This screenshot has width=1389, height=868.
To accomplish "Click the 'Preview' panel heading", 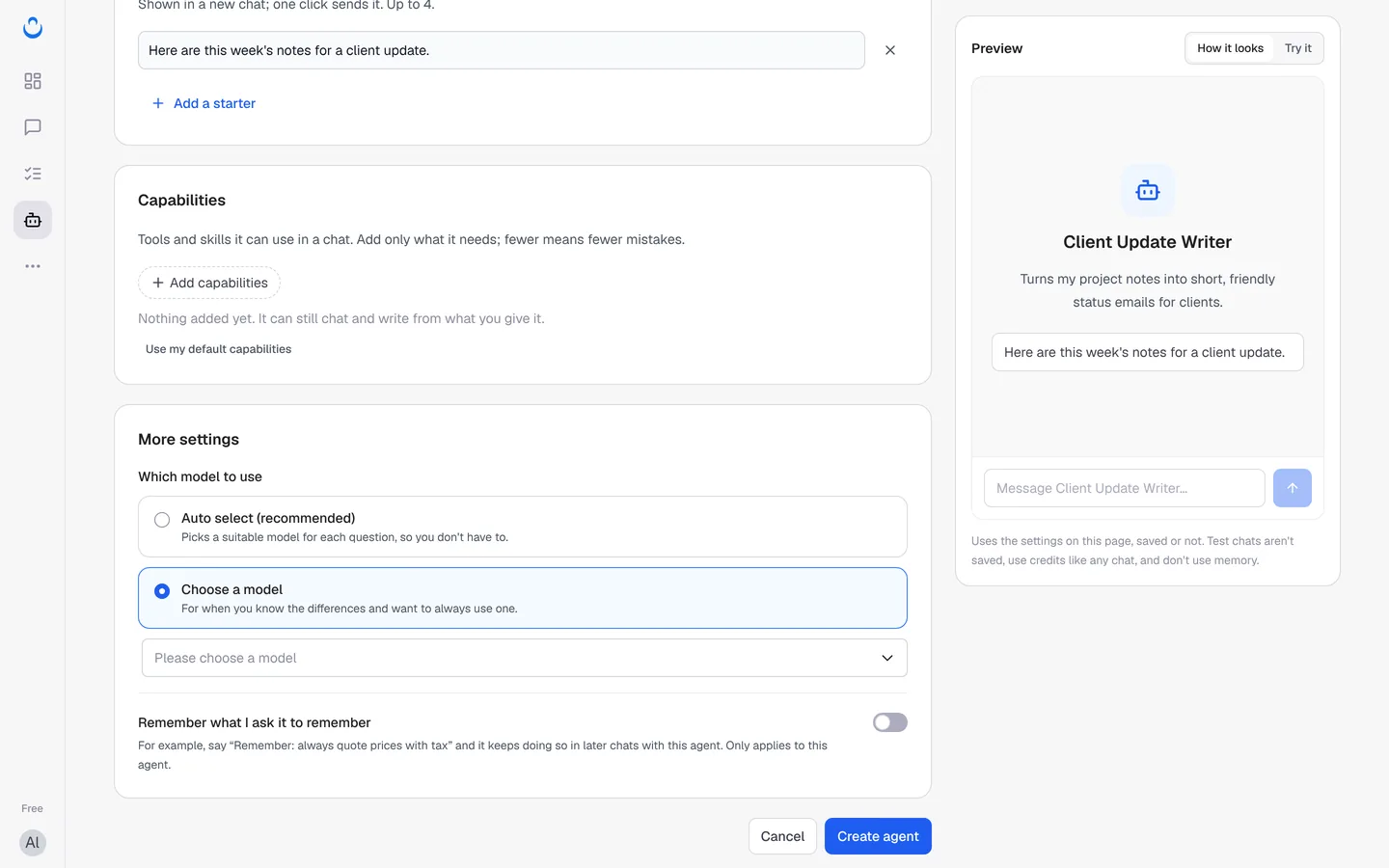I will click(x=996, y=48).
